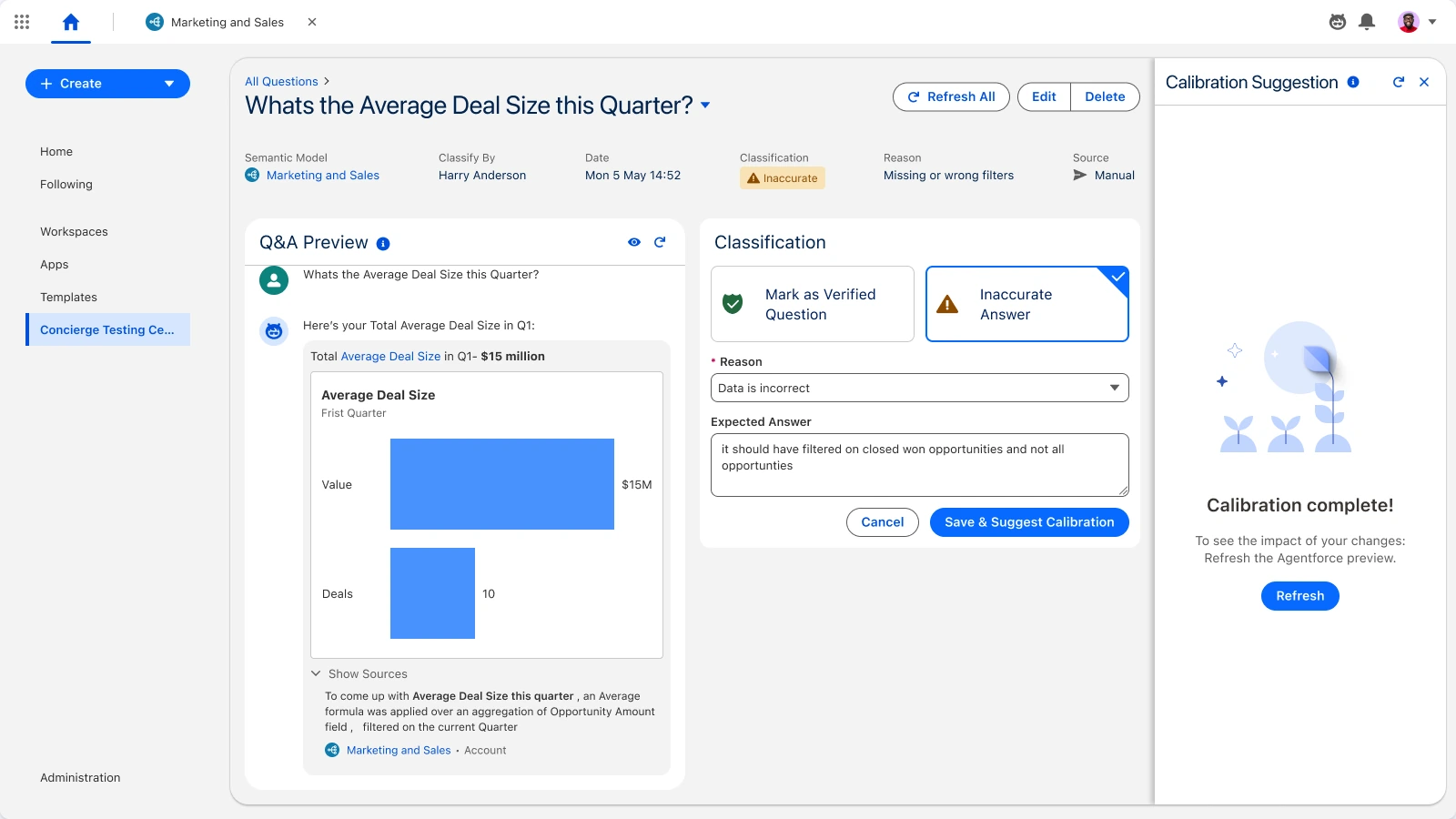Open the Agentforce astro icon
Viewport: 1456px width, 819px height.
coord(1338,22)
